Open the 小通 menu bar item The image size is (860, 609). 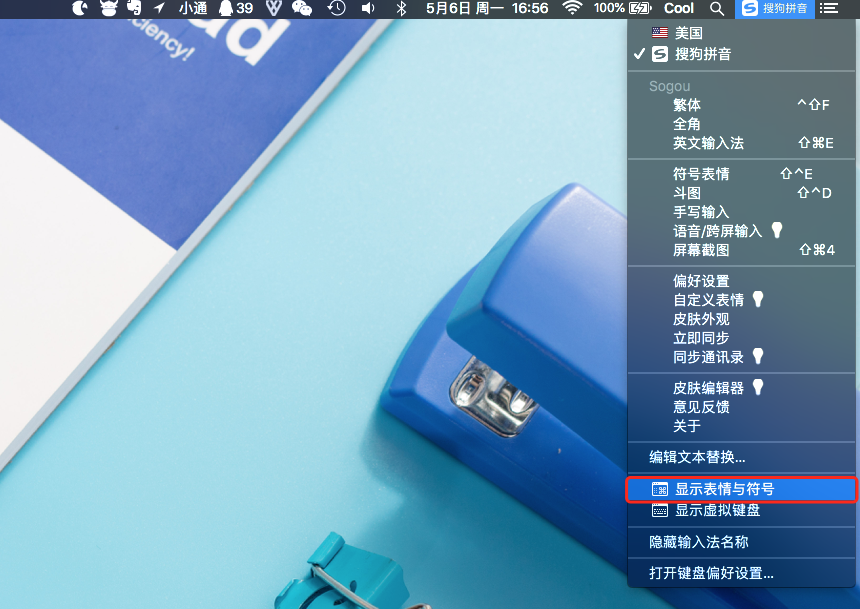point(193,8)
